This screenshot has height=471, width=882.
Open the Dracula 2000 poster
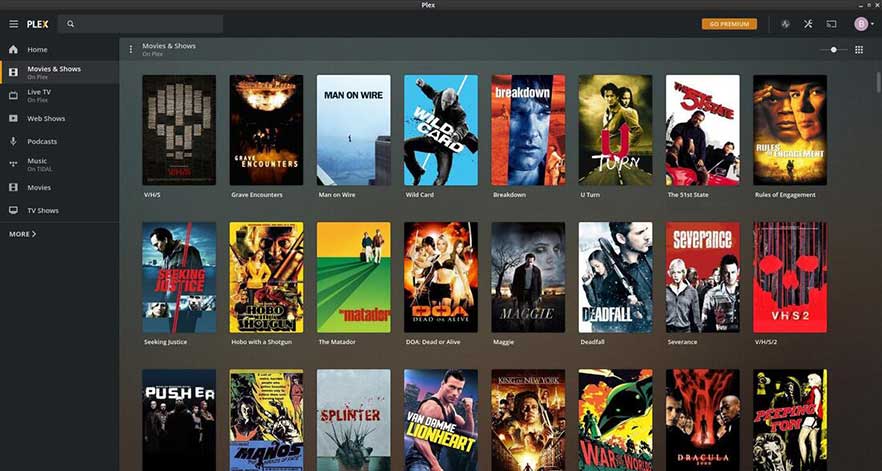pos(703,420)
